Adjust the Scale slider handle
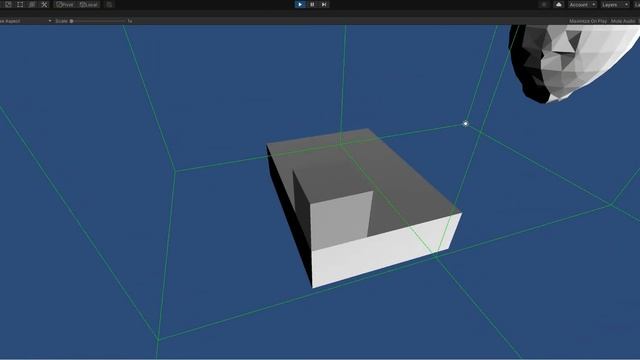 [x=71, y=21]
